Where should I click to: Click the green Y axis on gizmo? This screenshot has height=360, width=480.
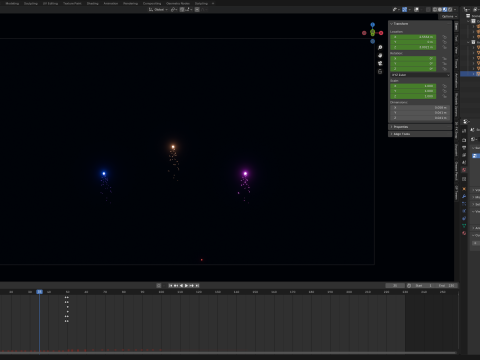click(373, 33)
